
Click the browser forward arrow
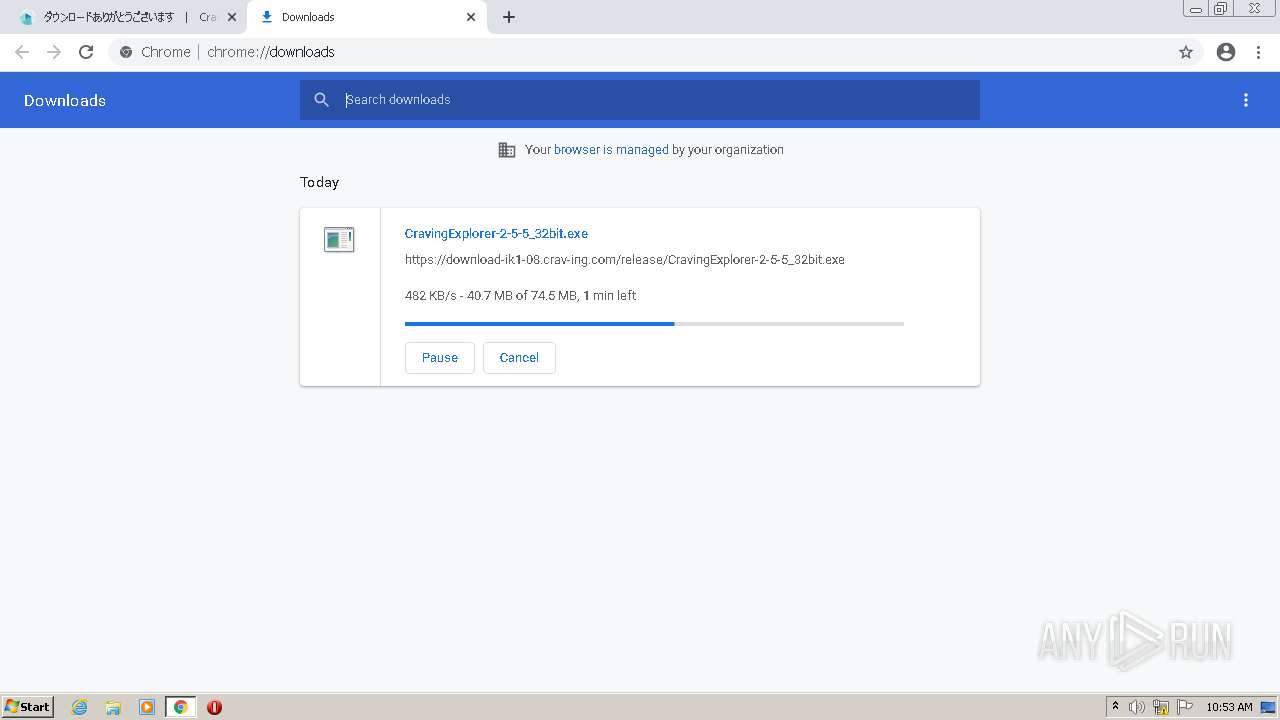(x=54, y=52)
